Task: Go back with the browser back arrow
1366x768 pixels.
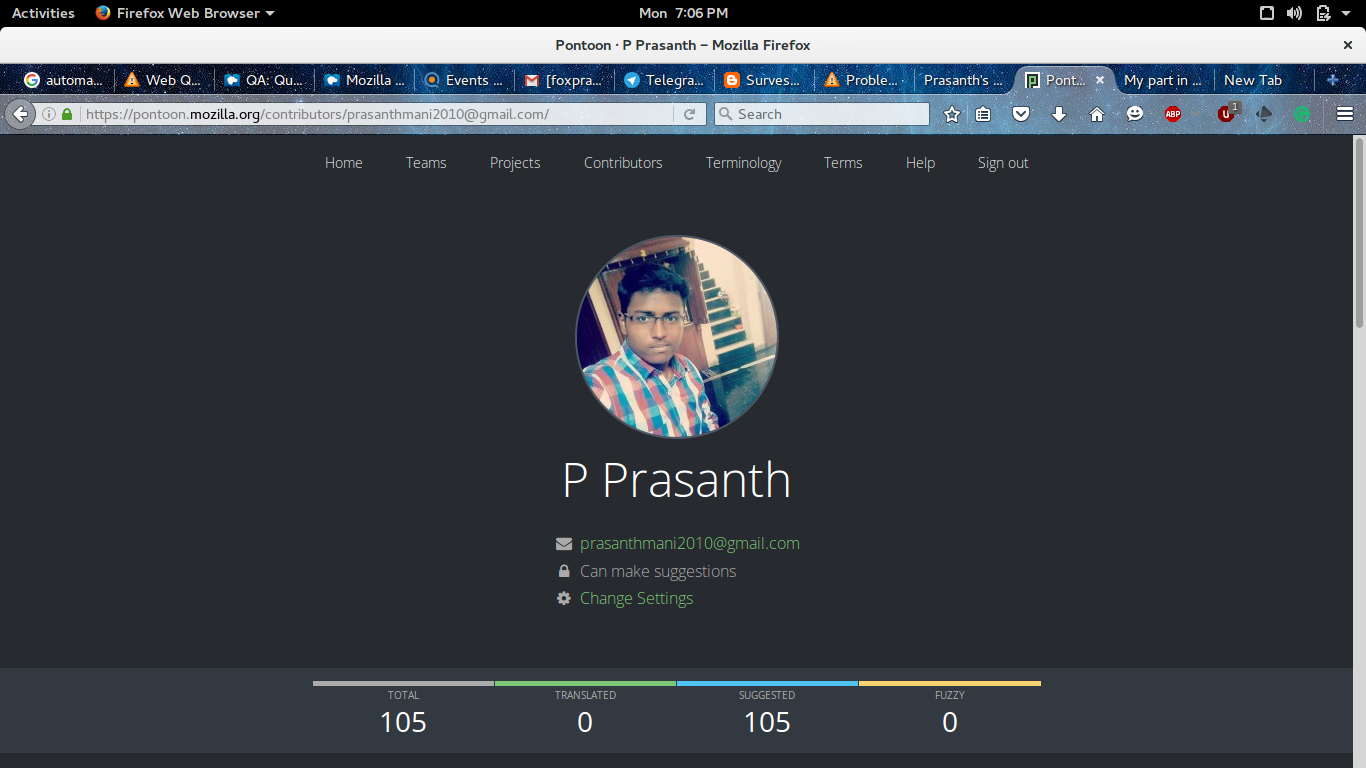Action: [20, 114]
